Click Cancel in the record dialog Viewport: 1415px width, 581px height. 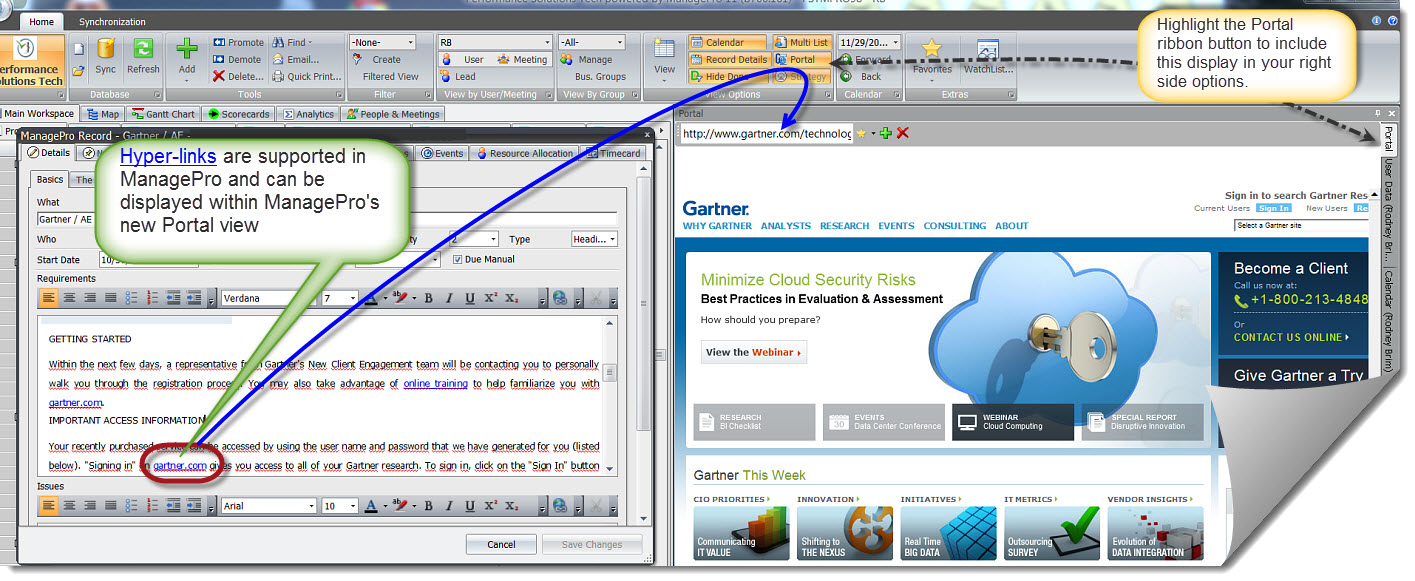(x=502, y=544)
